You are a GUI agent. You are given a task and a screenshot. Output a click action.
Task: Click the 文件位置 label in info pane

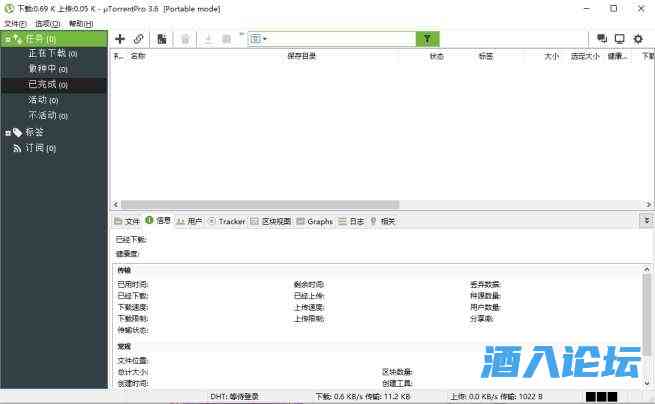tap(132, 361)
